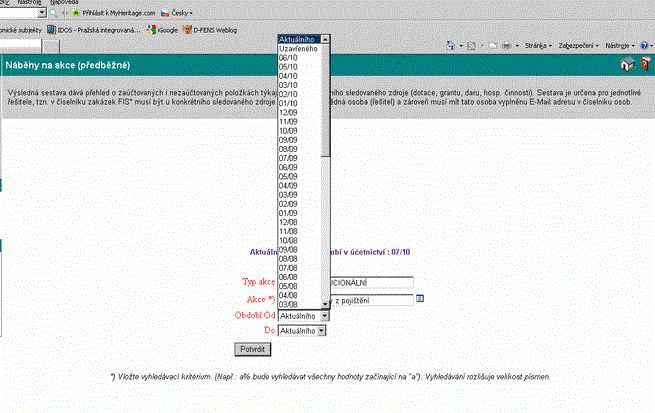Open the home button dropdown arrow
Viewport: 655px width, 413px height.
[461, 46]
